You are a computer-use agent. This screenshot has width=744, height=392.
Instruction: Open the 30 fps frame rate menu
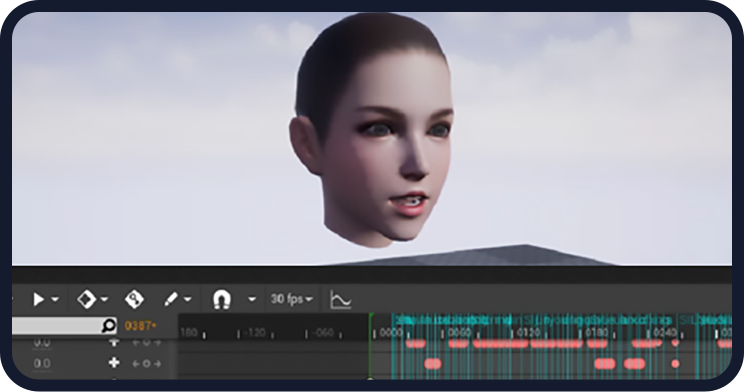coord(291,299)
